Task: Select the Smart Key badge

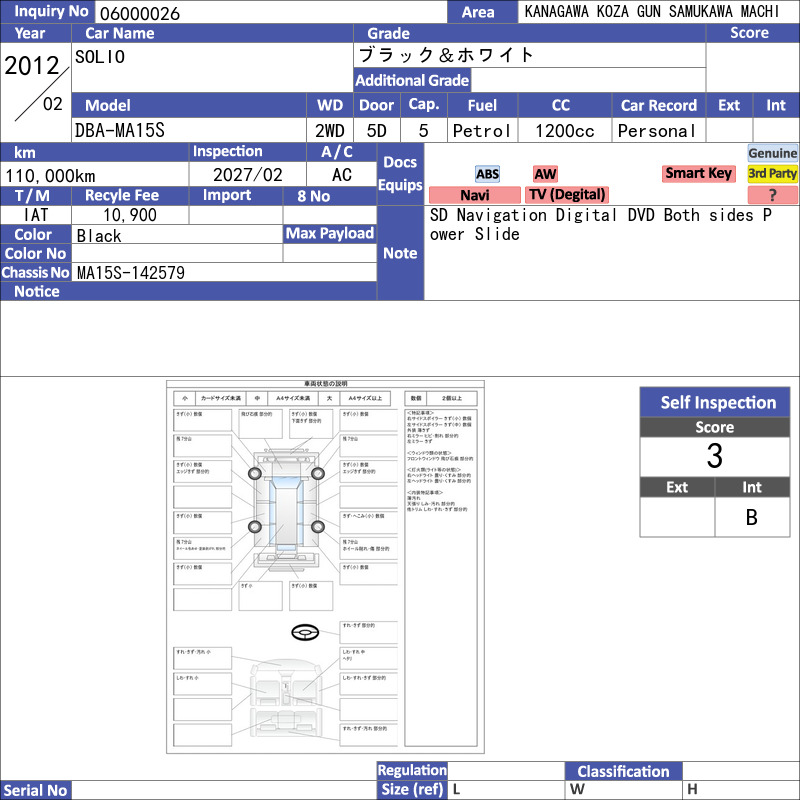Action: pyautogui.click(x=698, y=173)
